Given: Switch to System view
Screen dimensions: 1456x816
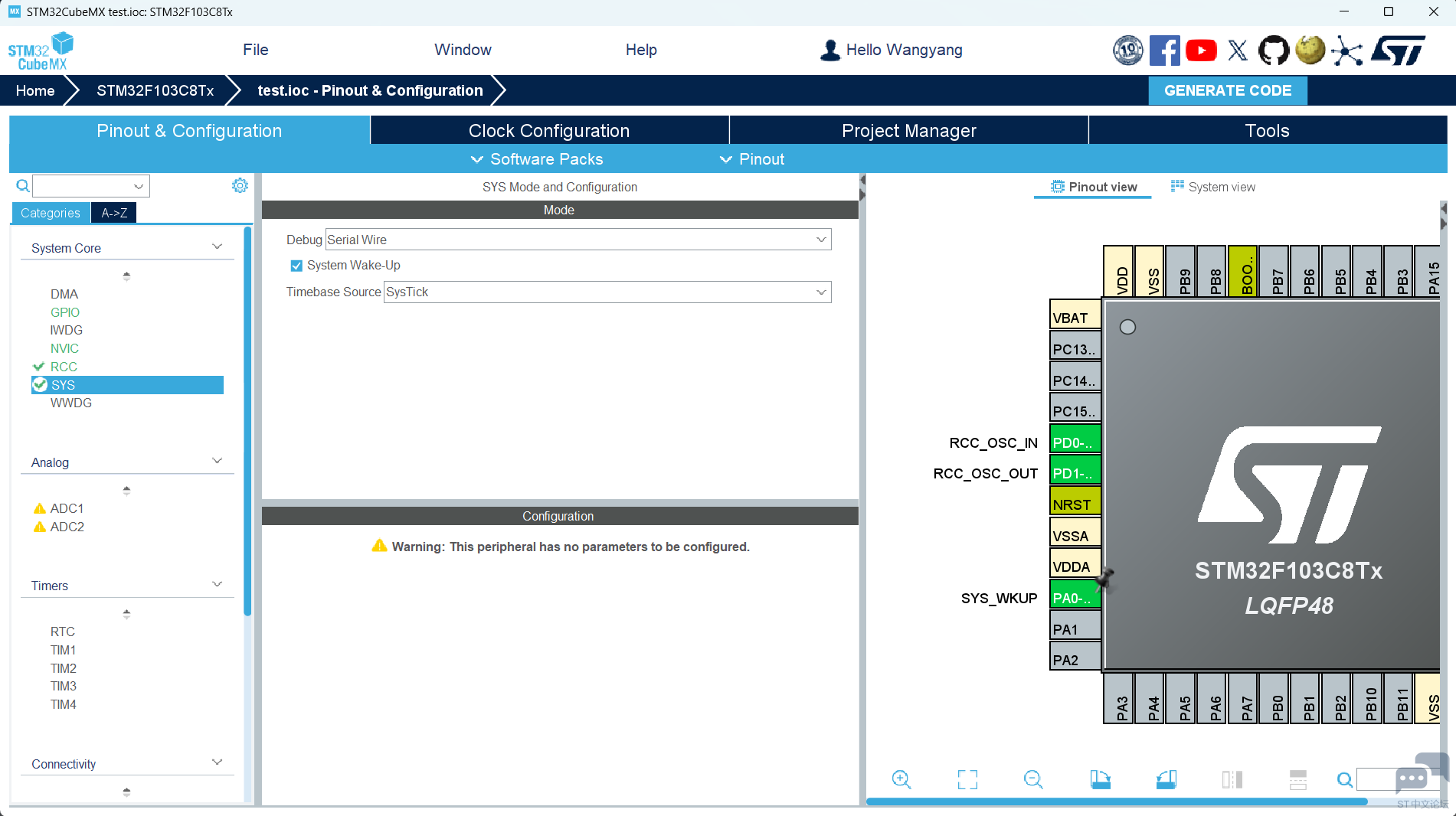Looking at the screenshot, I should pos(1213,187).
